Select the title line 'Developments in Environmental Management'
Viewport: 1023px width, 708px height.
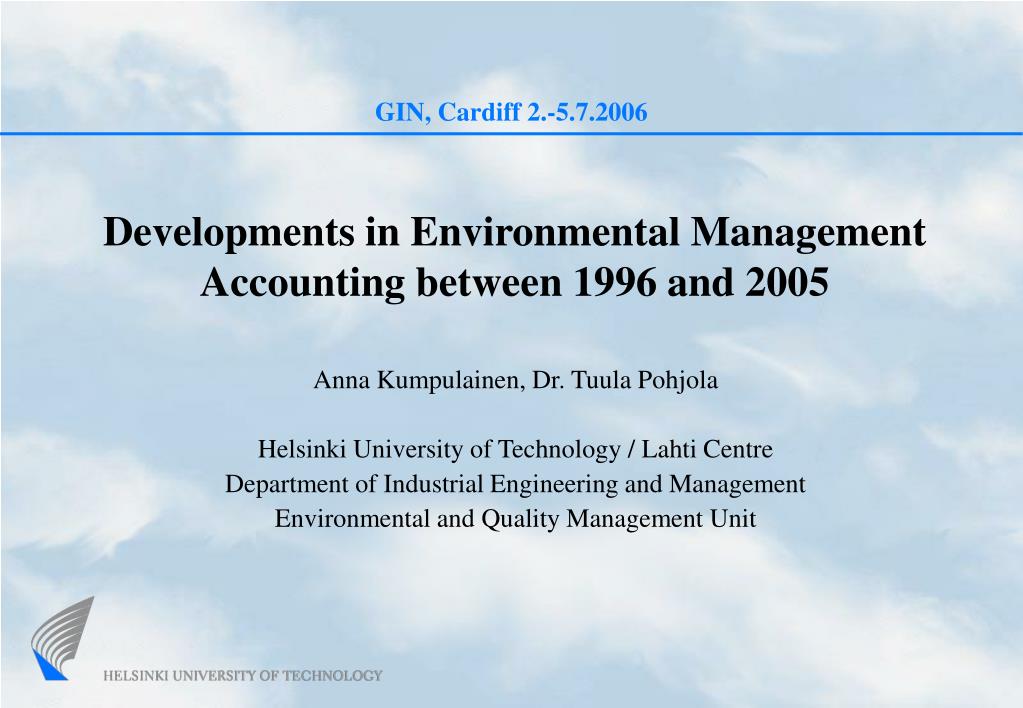pyautogui.click(x=514, y=232)
